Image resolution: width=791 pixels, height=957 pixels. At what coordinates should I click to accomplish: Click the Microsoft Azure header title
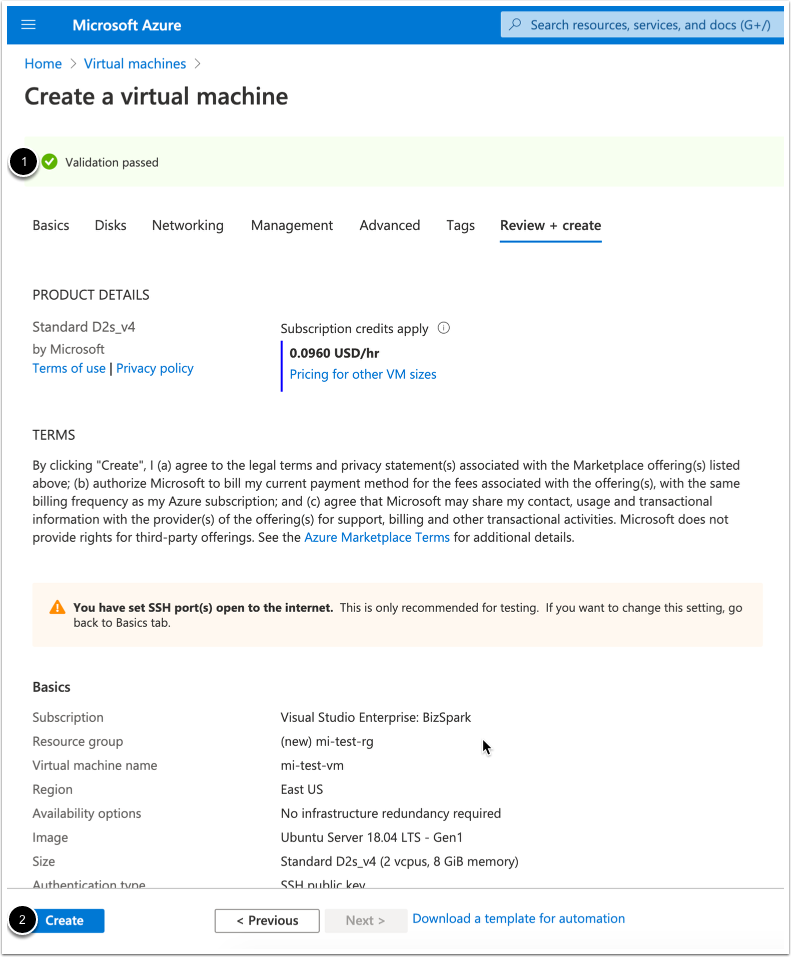click(126, 25)
